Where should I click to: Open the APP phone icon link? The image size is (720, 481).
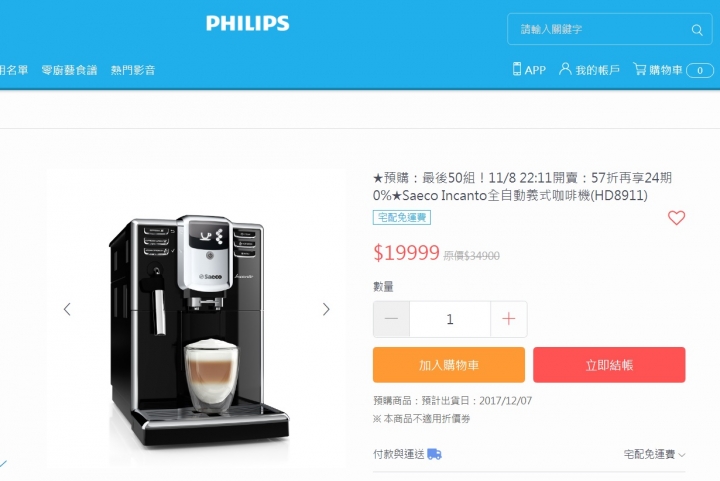(517, 69)
